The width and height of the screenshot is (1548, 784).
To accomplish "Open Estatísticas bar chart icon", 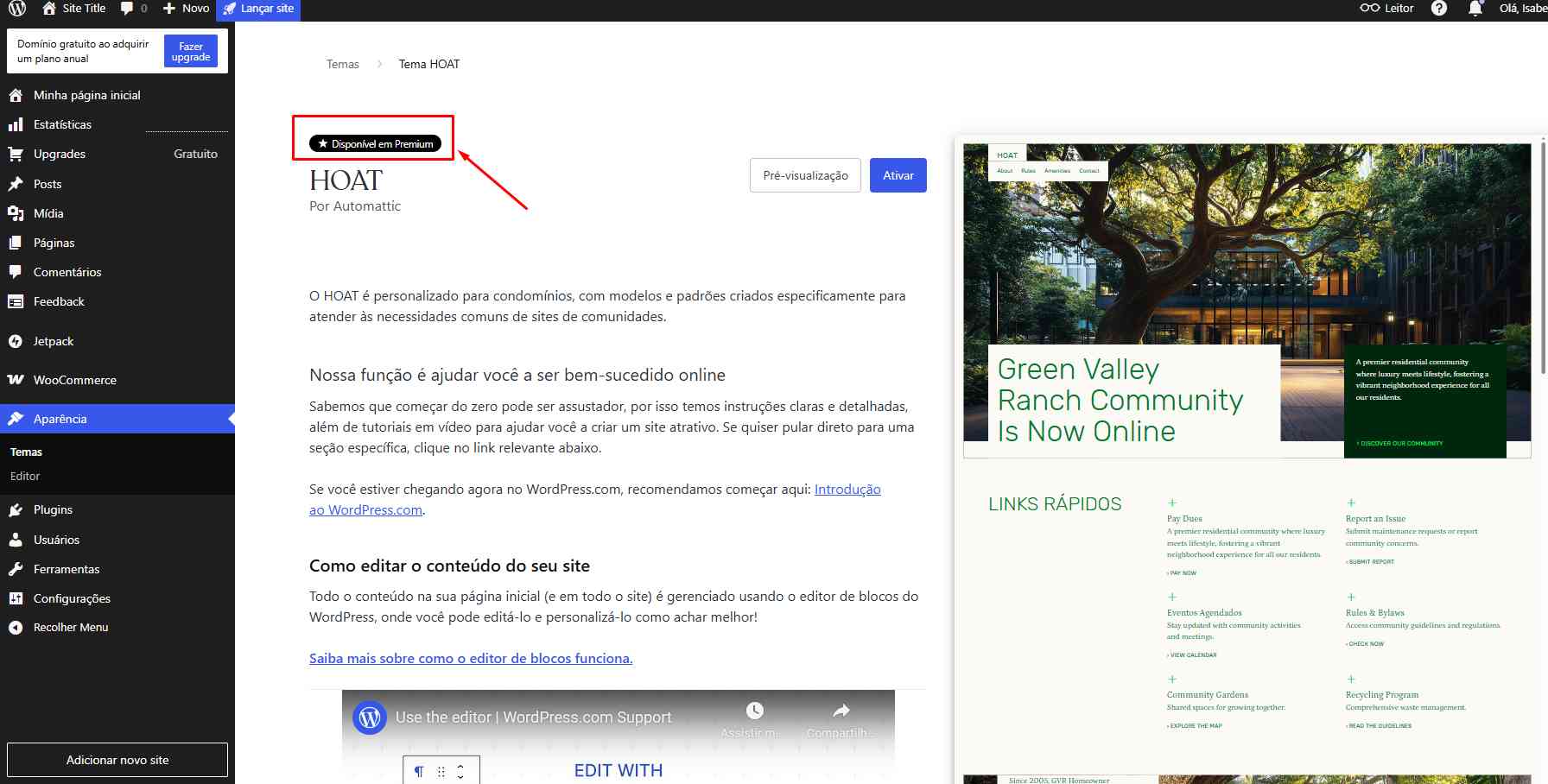I will pos(16,124).
